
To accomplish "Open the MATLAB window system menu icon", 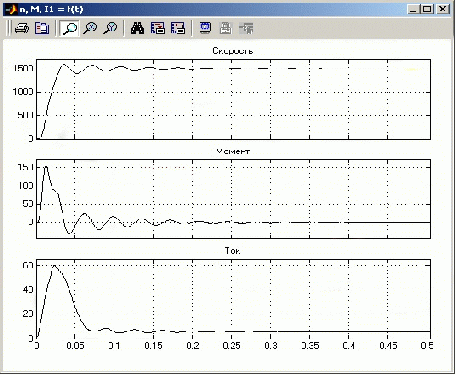I will 11,9.
